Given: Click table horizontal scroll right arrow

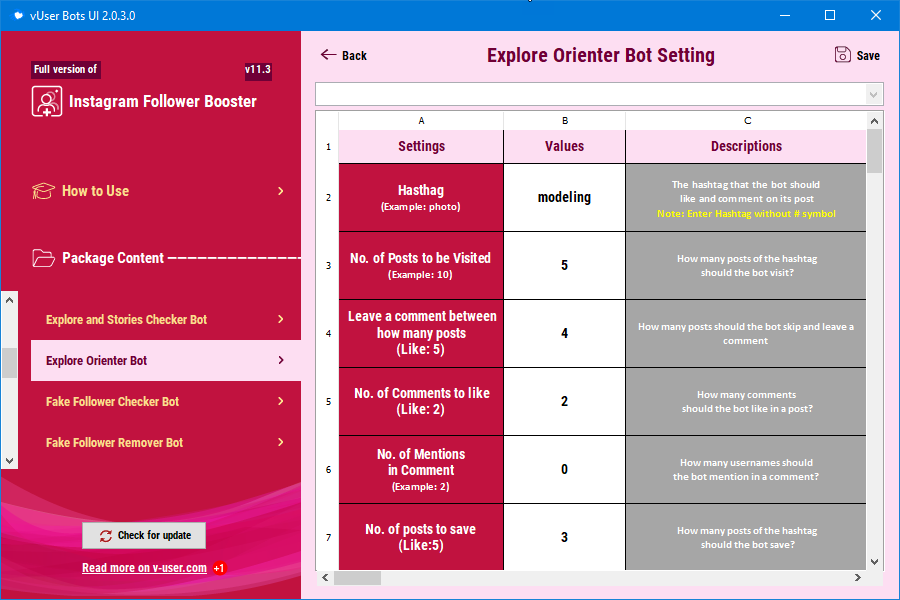Looking at the screenshot, I should coord(858,578).
